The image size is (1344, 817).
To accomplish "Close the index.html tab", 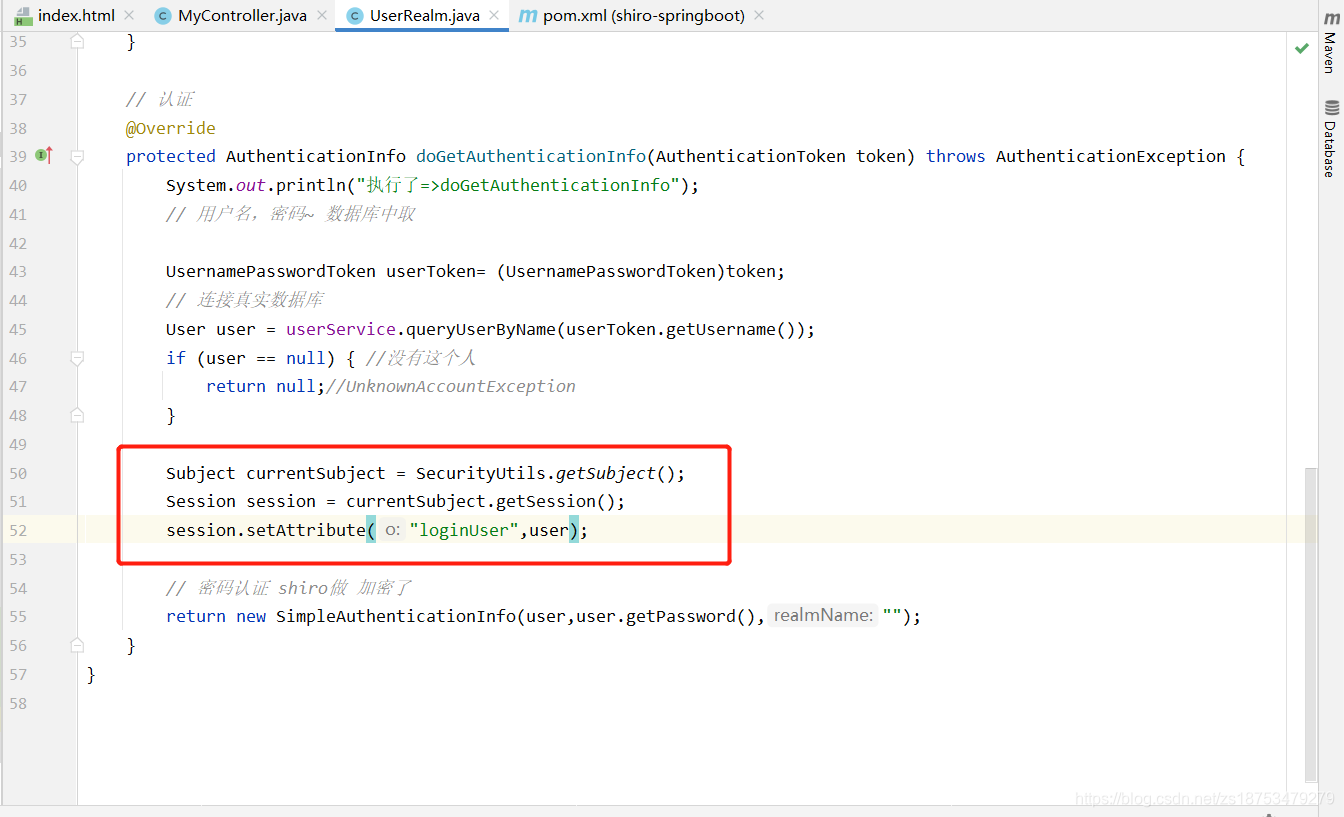I will (129, 16).
